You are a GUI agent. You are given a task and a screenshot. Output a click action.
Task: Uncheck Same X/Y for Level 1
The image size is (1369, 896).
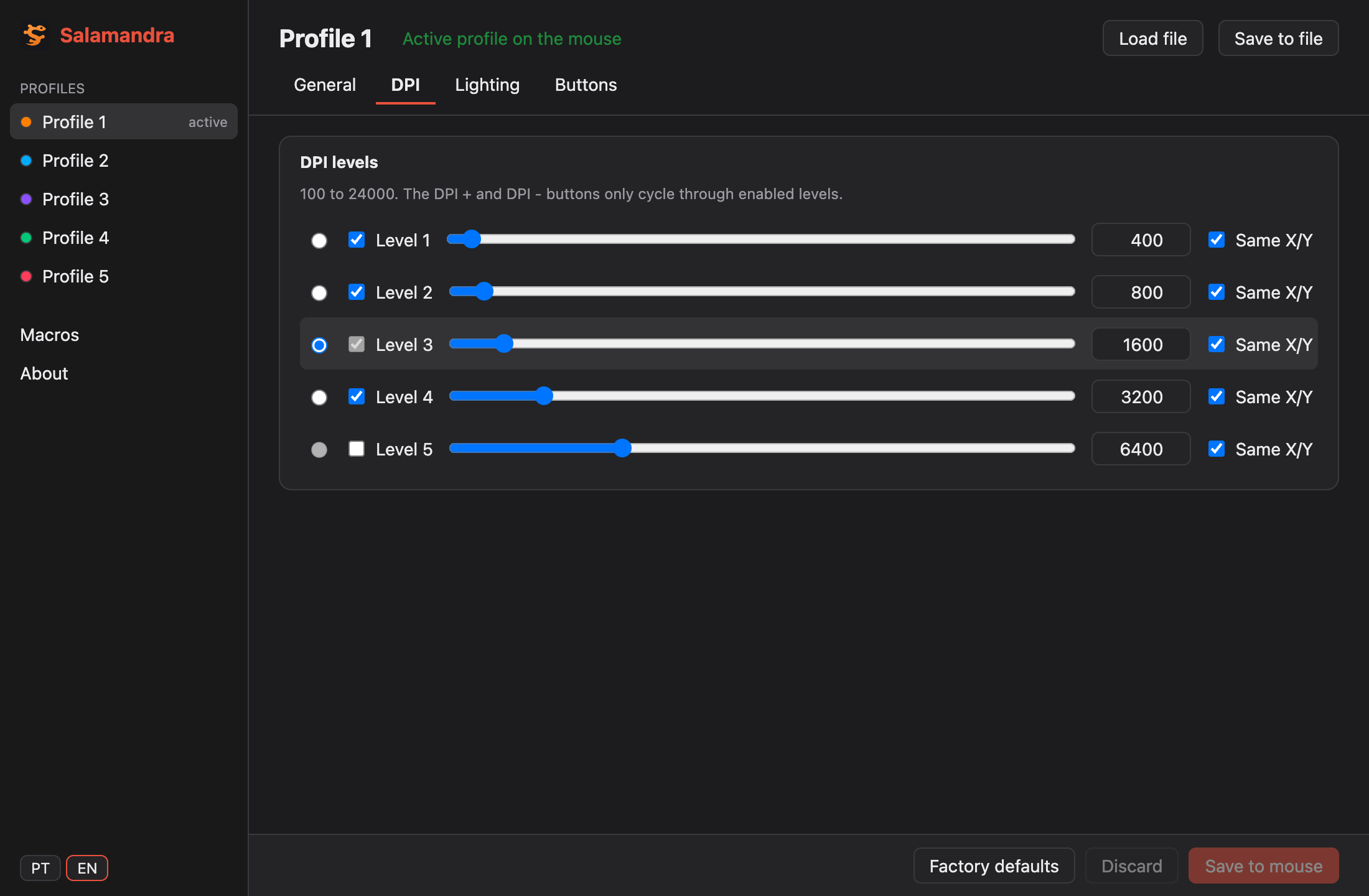[x=1217, y=240]
